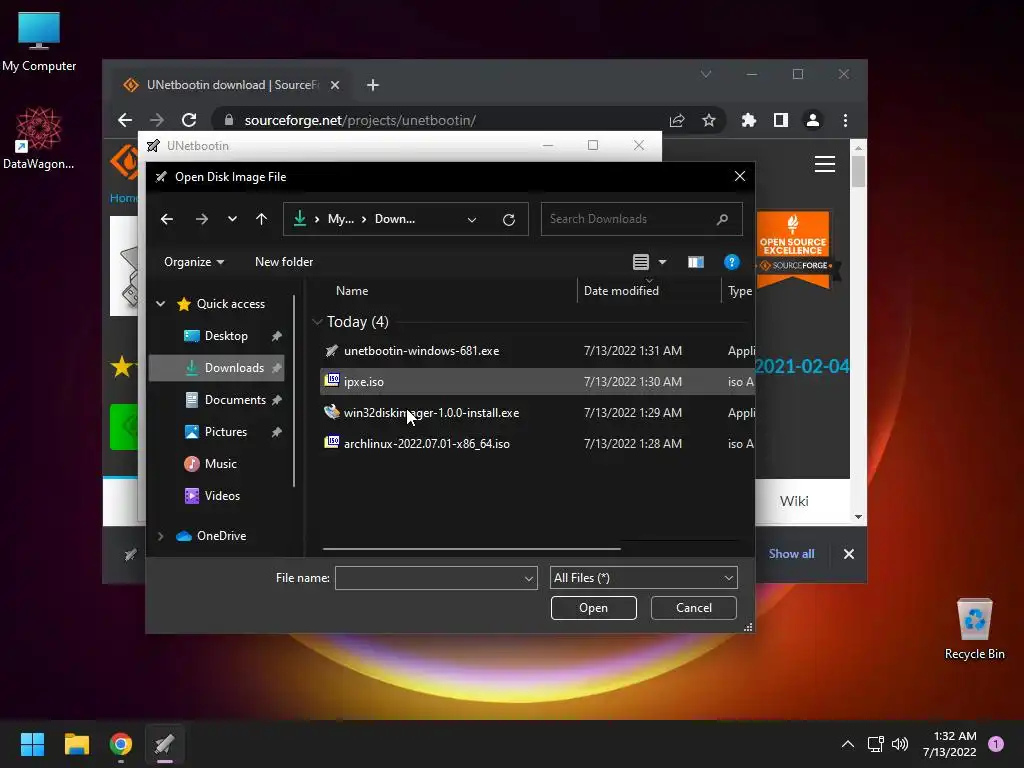
Task: Select Pictures in the sidebar
Action: 225,432
